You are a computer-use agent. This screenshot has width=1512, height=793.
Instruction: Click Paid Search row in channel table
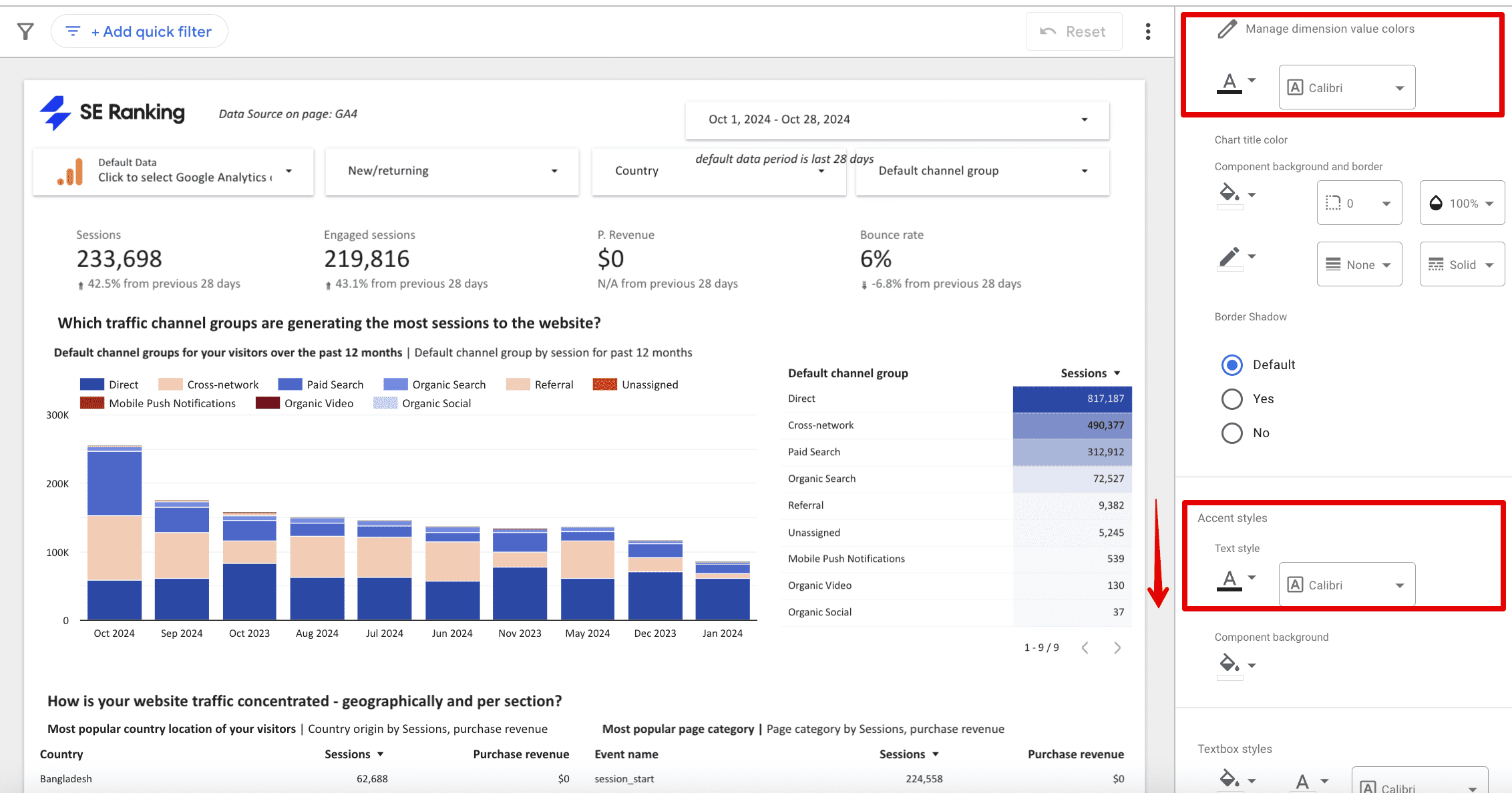pyautogui.click(x=956, y=452)
